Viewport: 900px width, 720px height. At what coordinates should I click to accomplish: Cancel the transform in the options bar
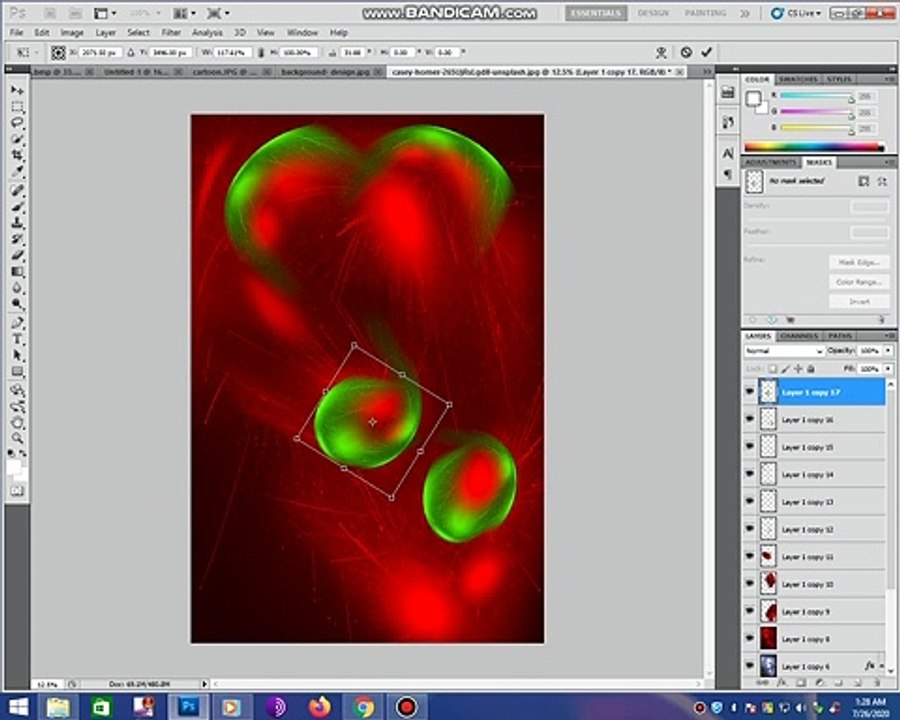coord(686,52)
